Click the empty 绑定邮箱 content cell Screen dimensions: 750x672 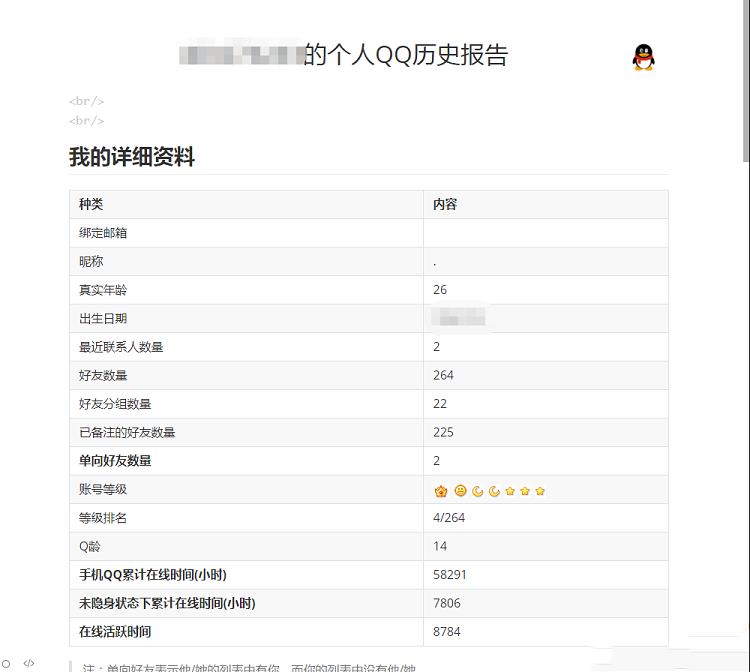[546, 233]
